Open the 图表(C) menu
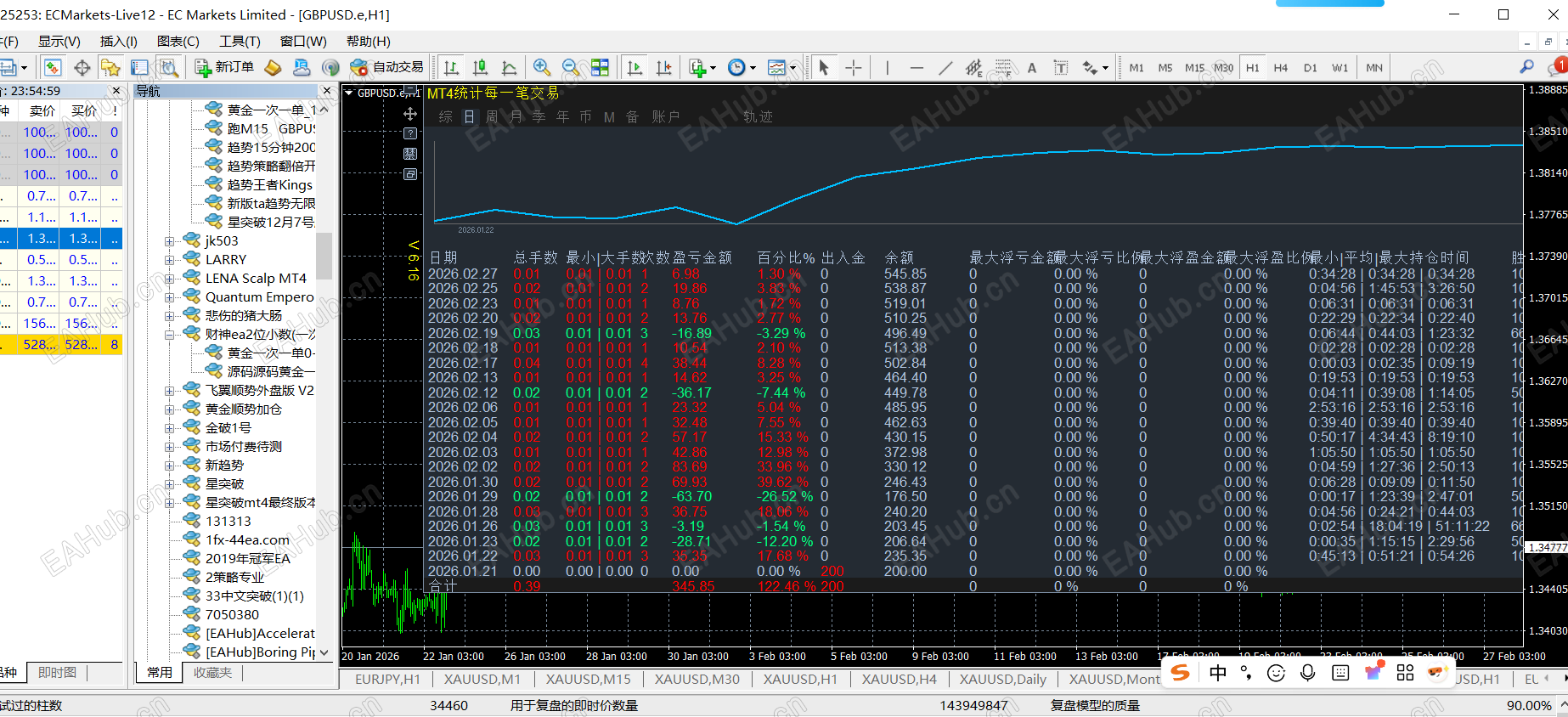Image resolution: width=1568 pixels, height=717 pixels. [178, 42]
